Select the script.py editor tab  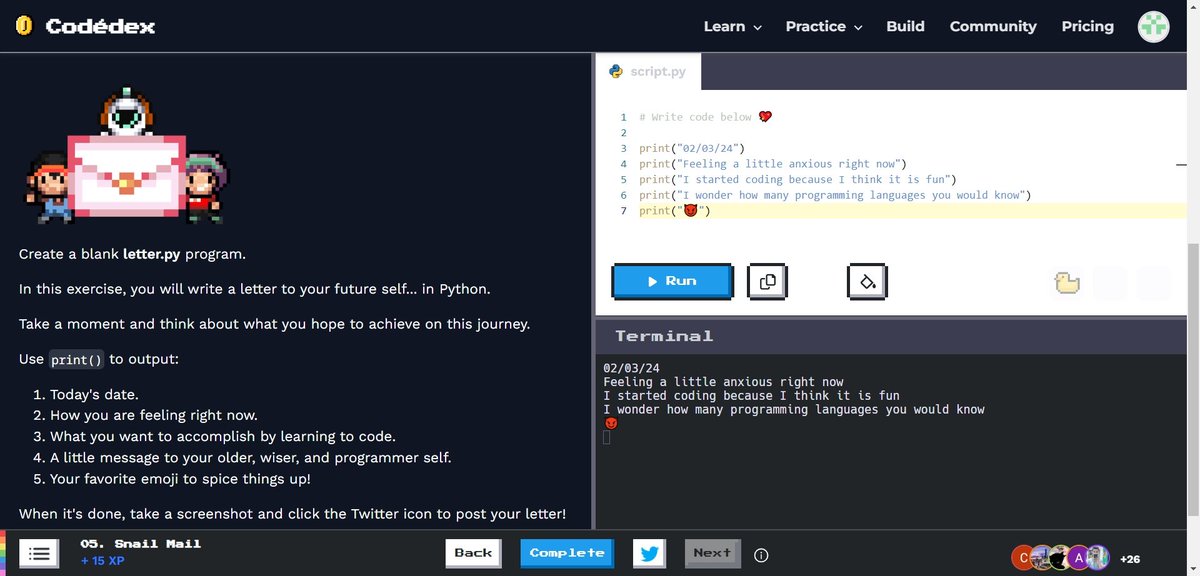(648, 72)
